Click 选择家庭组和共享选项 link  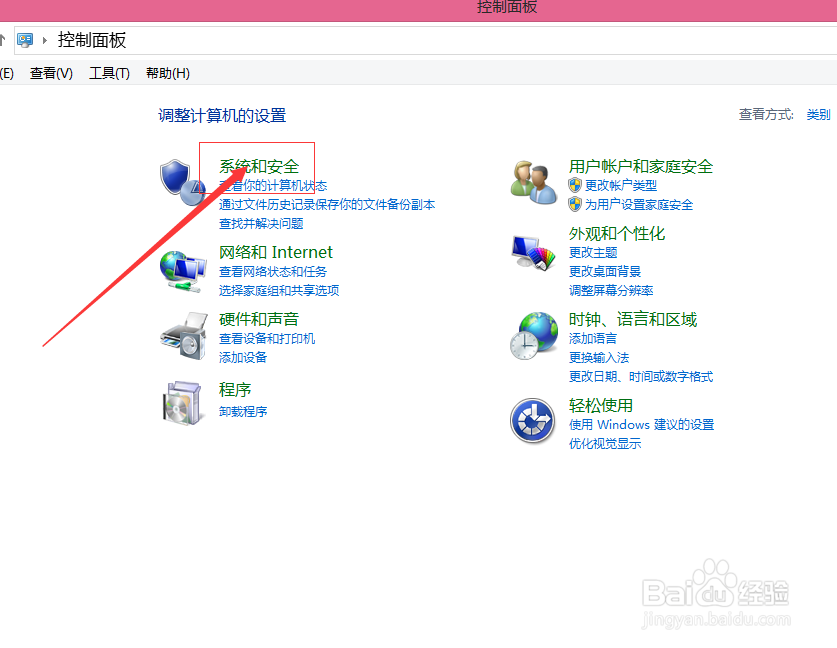pos(279,290)
